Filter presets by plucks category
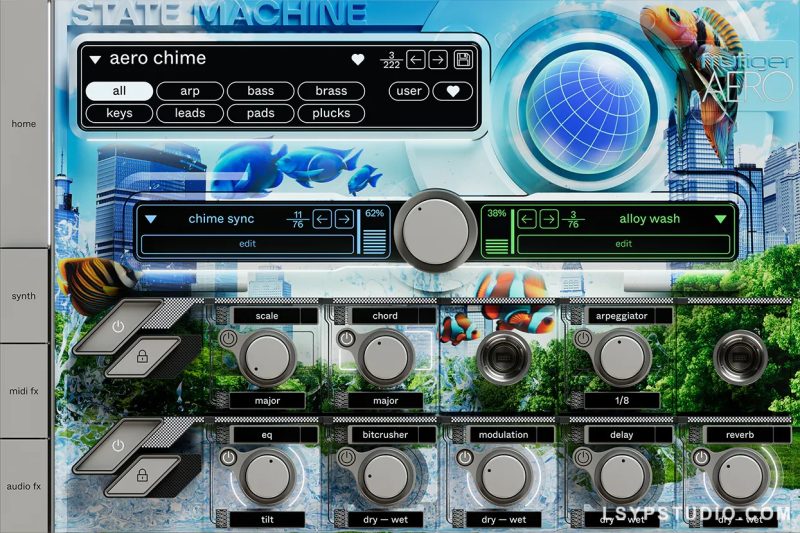The height and width of the screenshot is (533, 800). pyautogui.click(x=331, y=113)
